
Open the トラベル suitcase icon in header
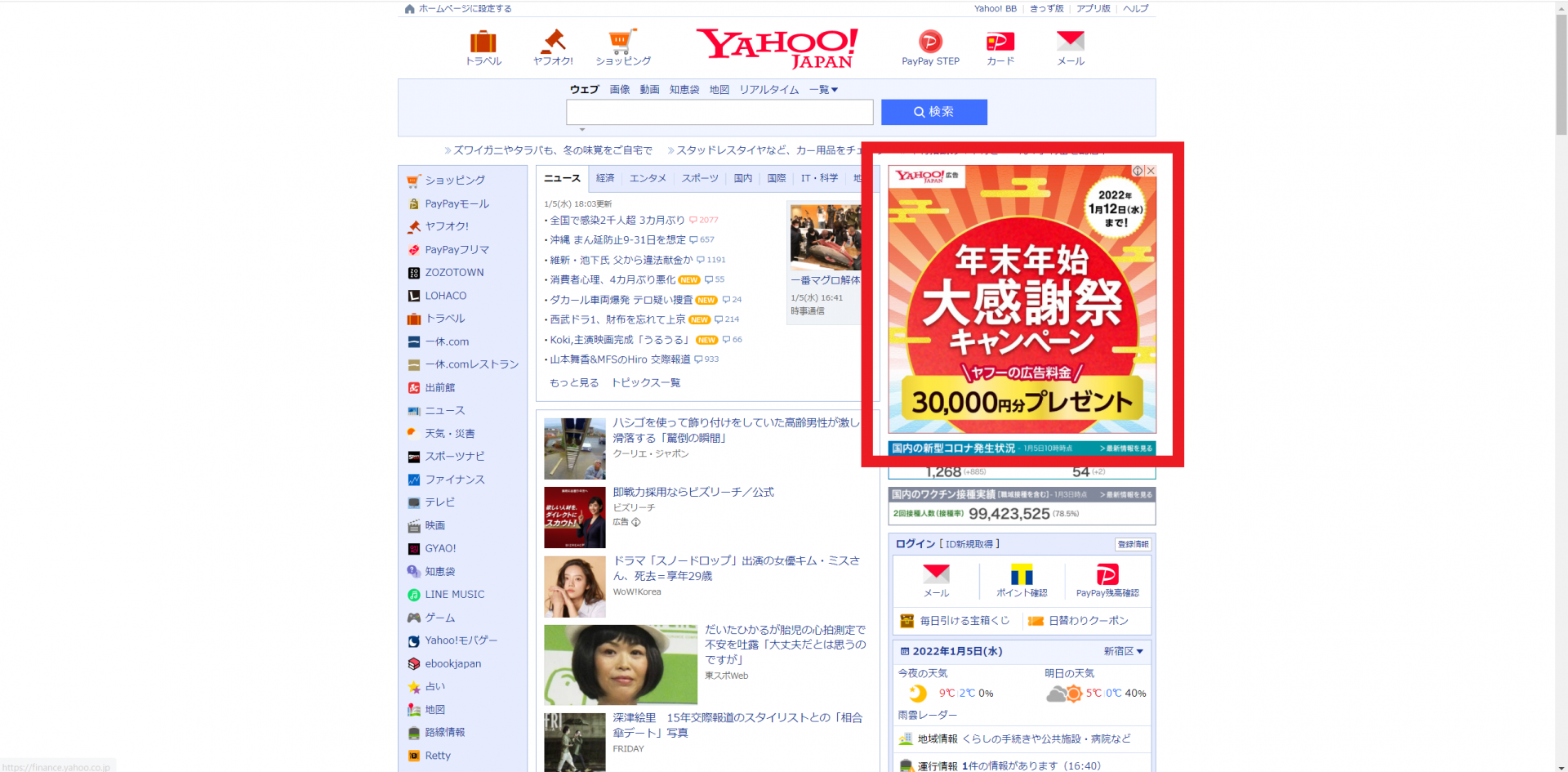click(483, 42)
